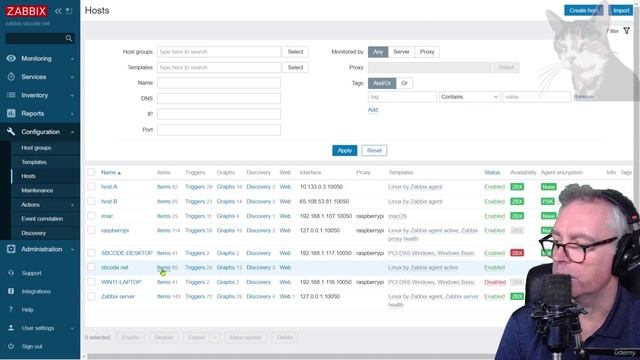Open Maintenance in Configuration menu

click(x=37, y=190)
